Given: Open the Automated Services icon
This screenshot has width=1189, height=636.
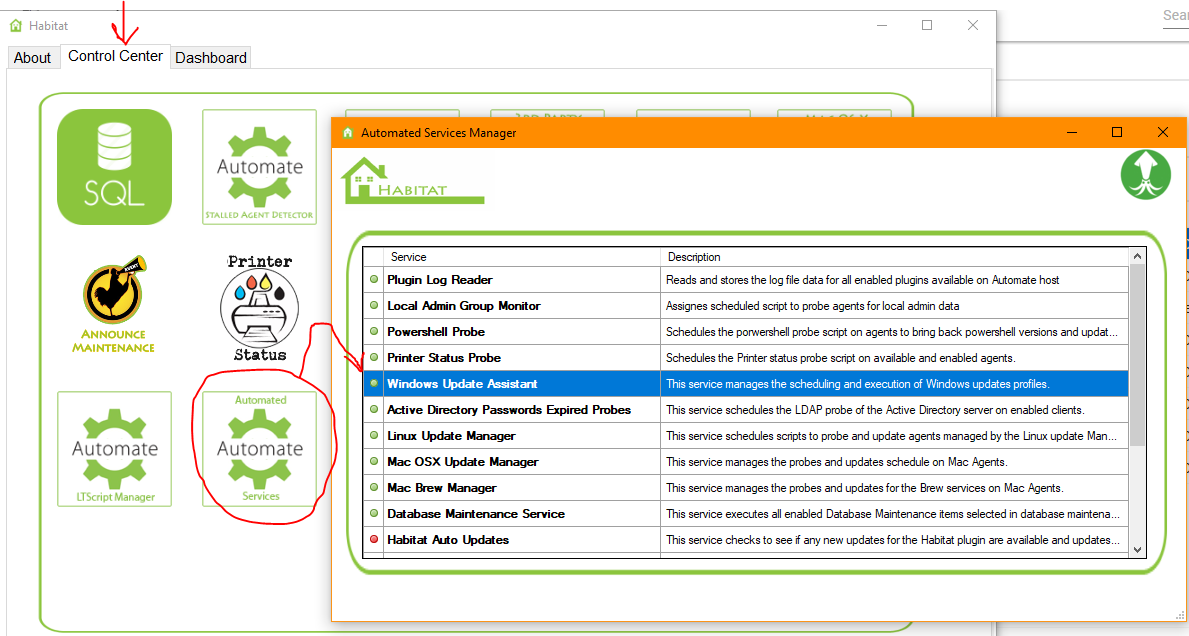Looking at the screenshot, I should click(259, 448).
